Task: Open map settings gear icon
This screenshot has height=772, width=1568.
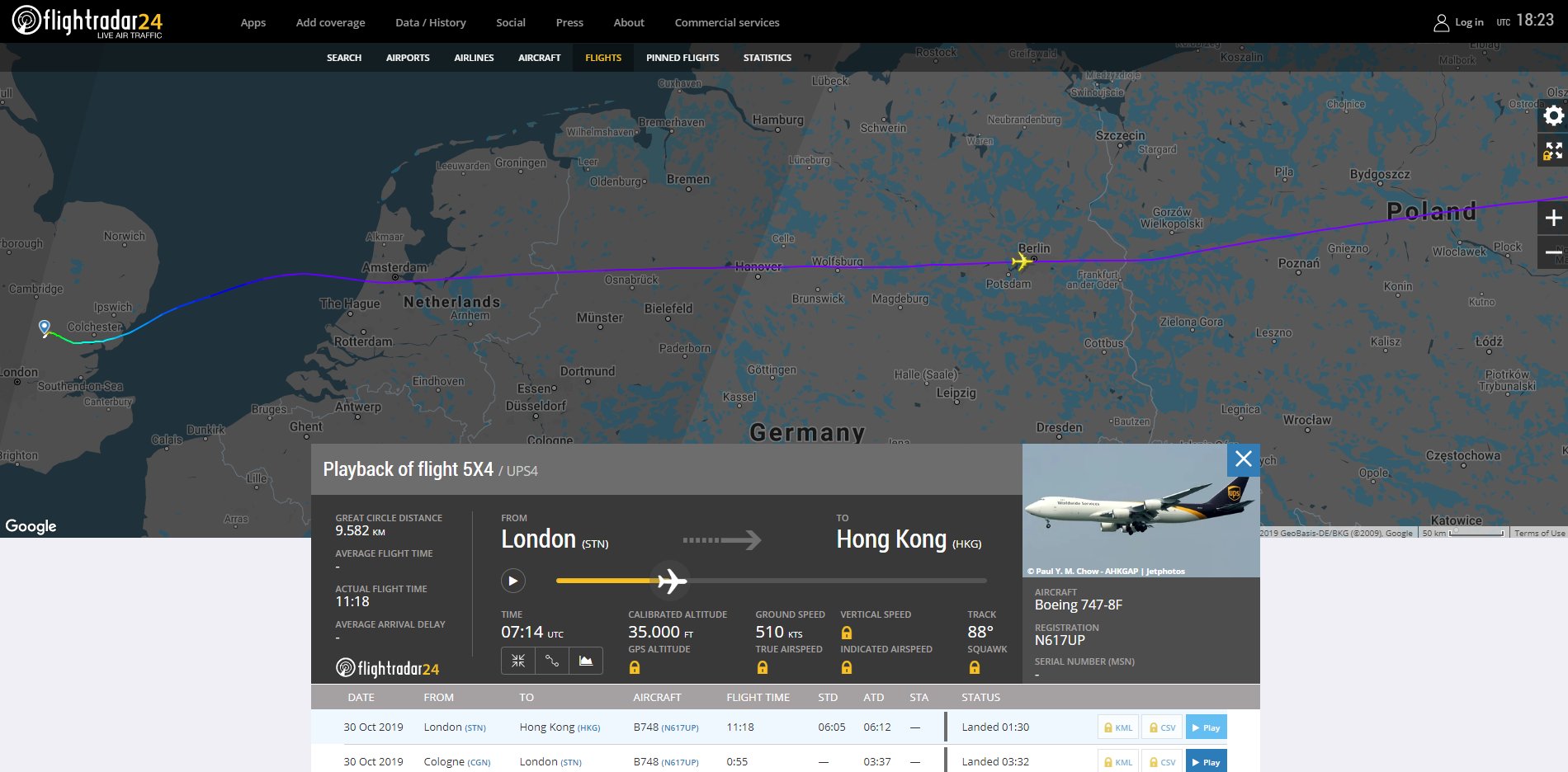Action: click(x=1553, y=115)
